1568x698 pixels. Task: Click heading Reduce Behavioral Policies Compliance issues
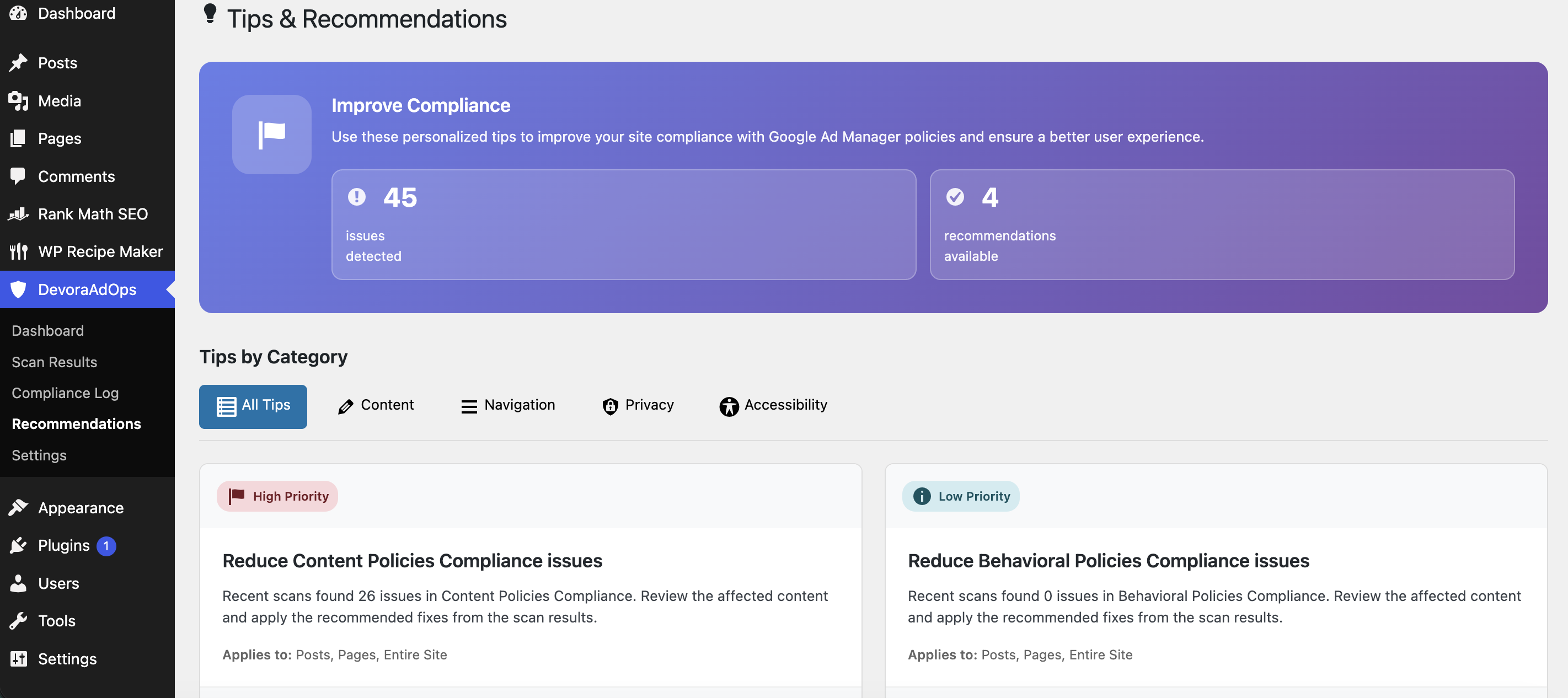pos(1109,561)
